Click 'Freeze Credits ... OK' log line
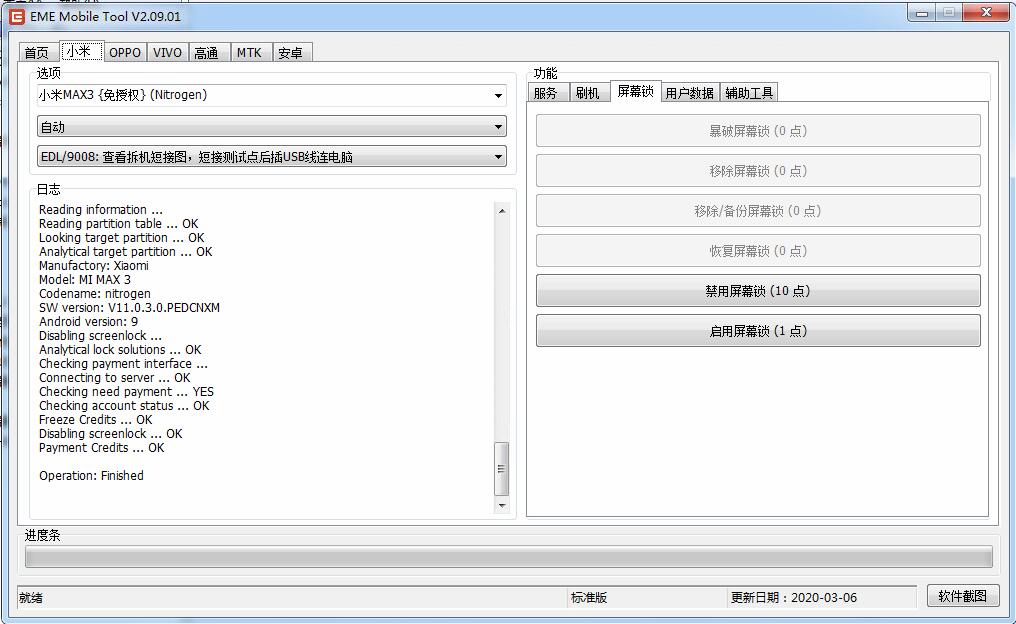The width and height of the screenshot is (1016, 624). point(96,420)
